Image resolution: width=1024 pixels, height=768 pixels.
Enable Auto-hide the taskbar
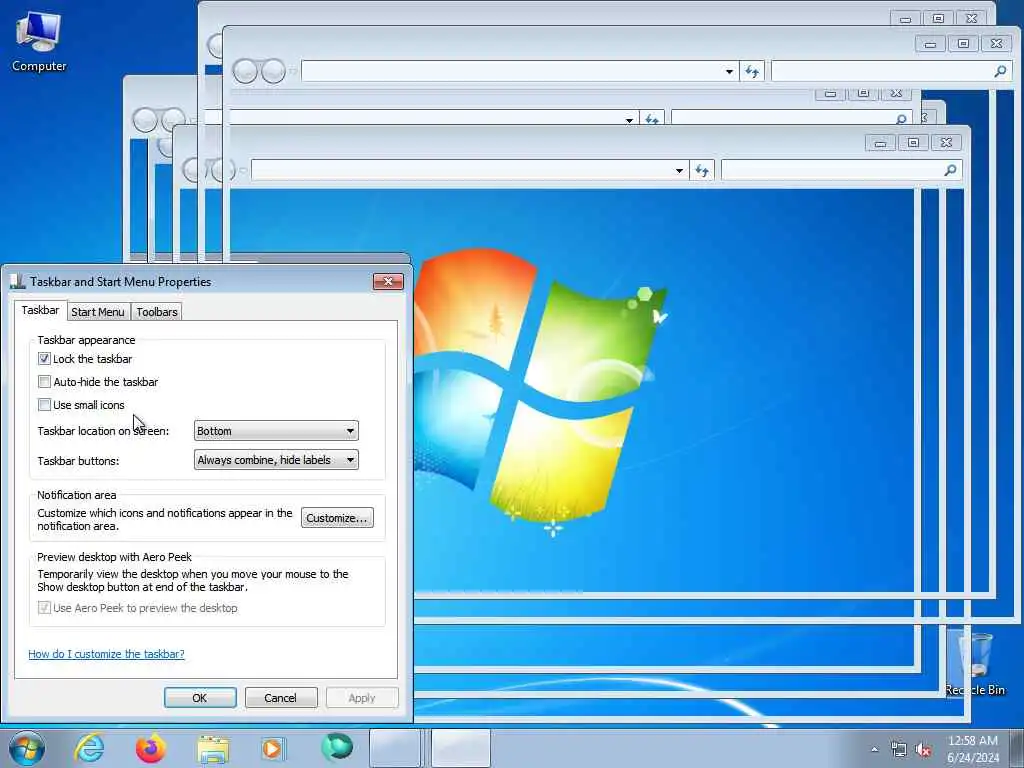[44, 381]
